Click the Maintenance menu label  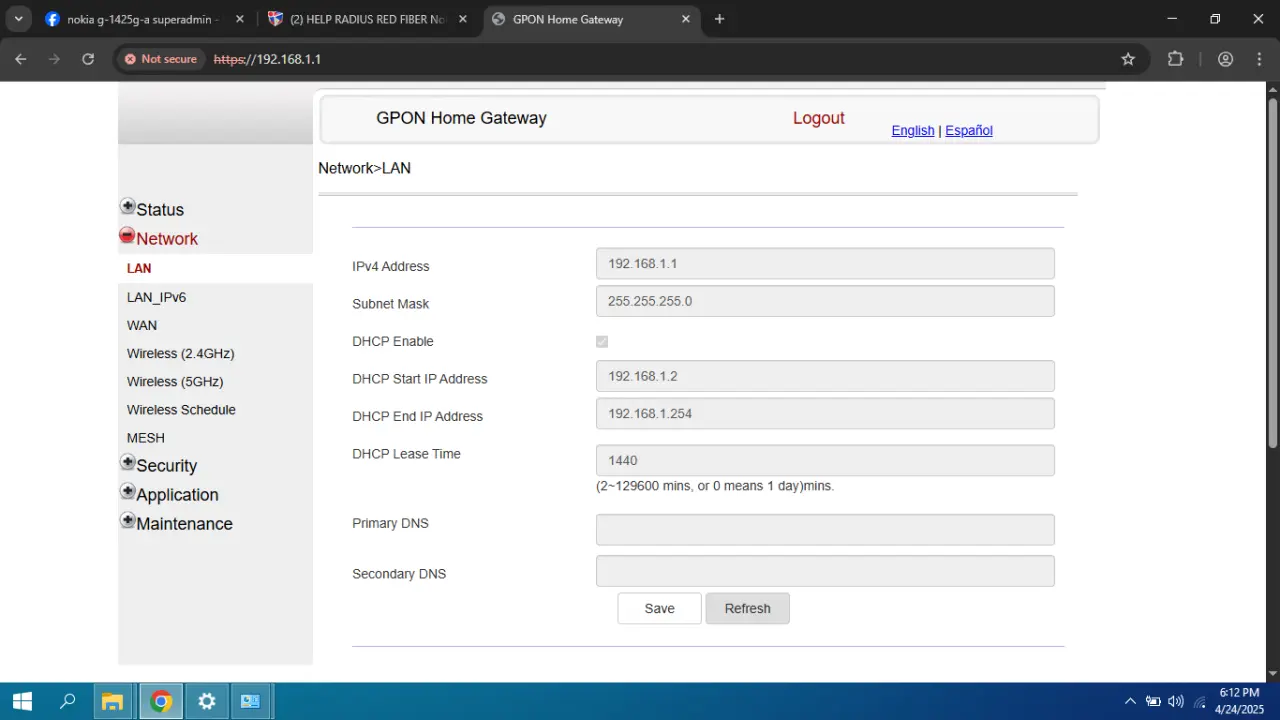tap(184, 524)
